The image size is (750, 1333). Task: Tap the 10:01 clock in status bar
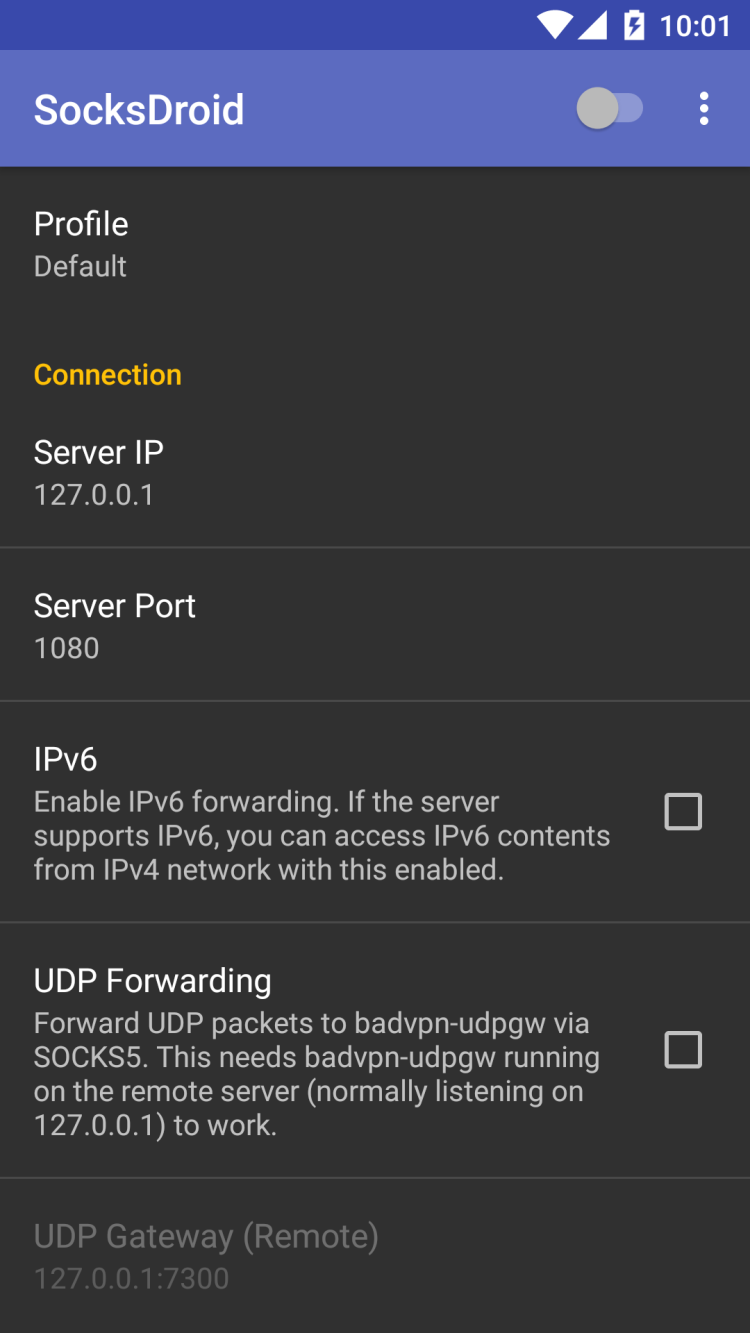click(x=695, y=25)
